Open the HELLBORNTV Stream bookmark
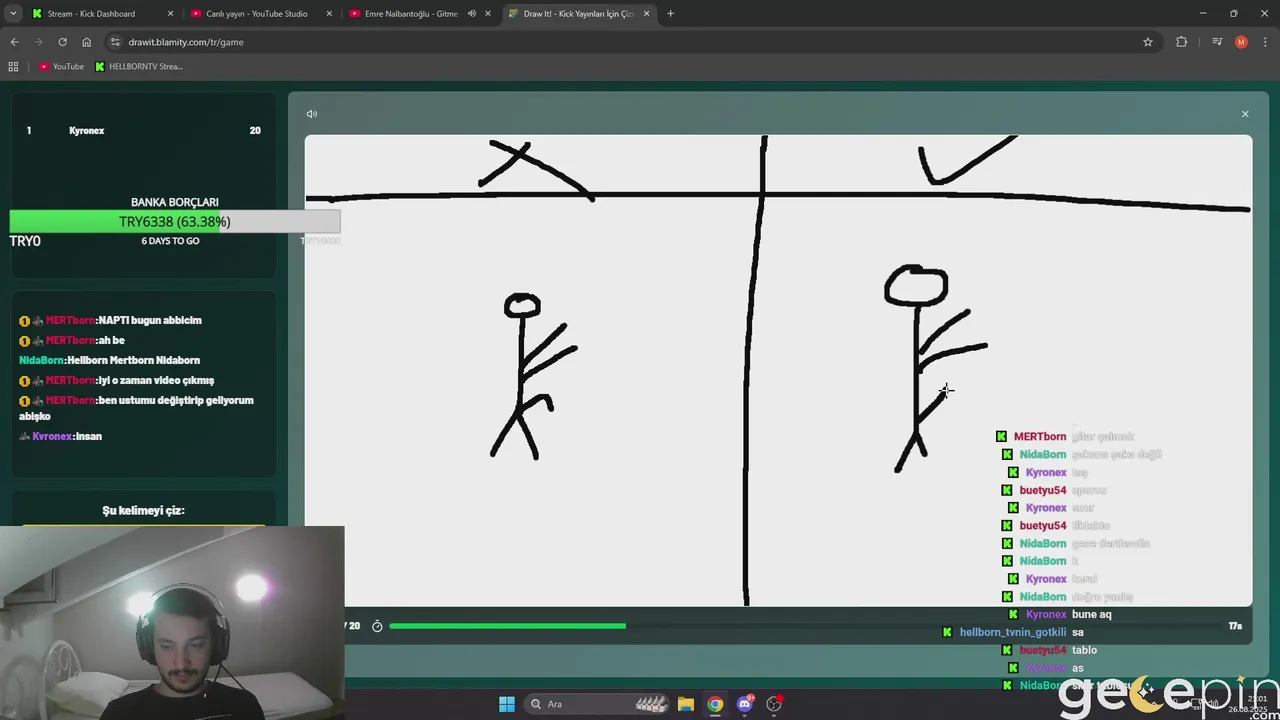This screenshot has height=720, width=1280. (139, 66)
